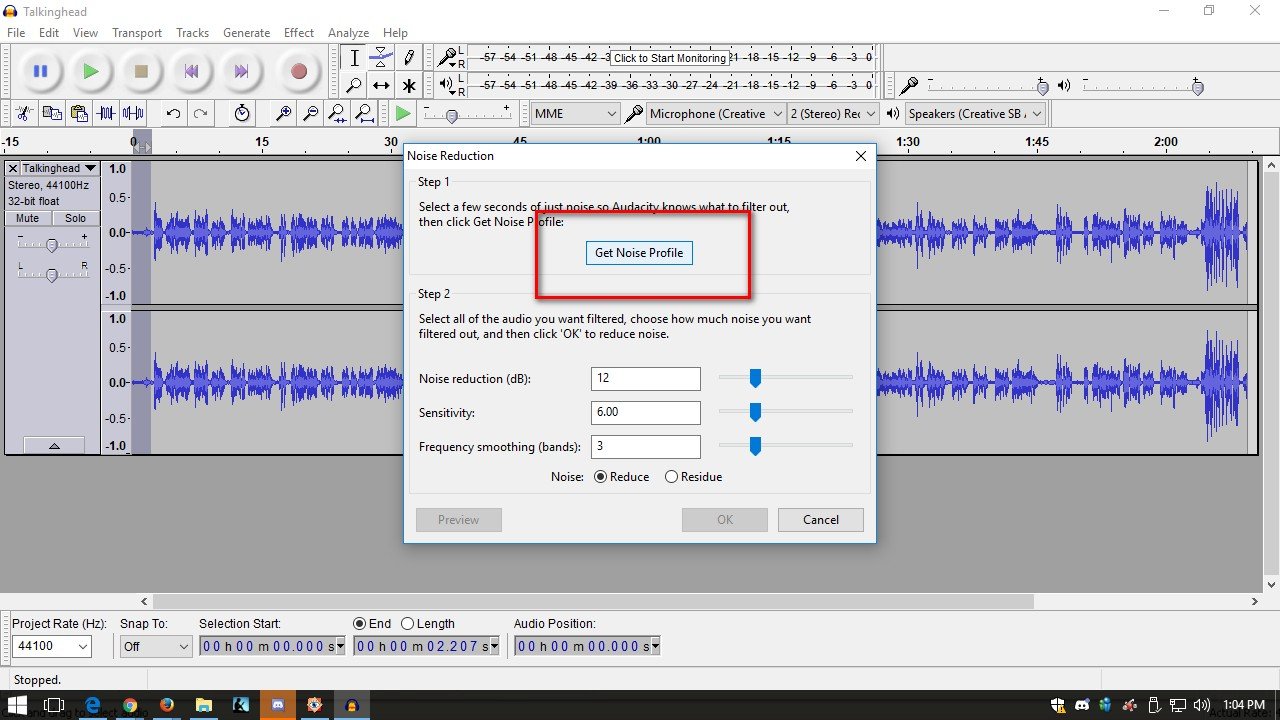Select the I-beam Selection tool
Viewport: 1280px width, 720px height.
click(354, 58)
